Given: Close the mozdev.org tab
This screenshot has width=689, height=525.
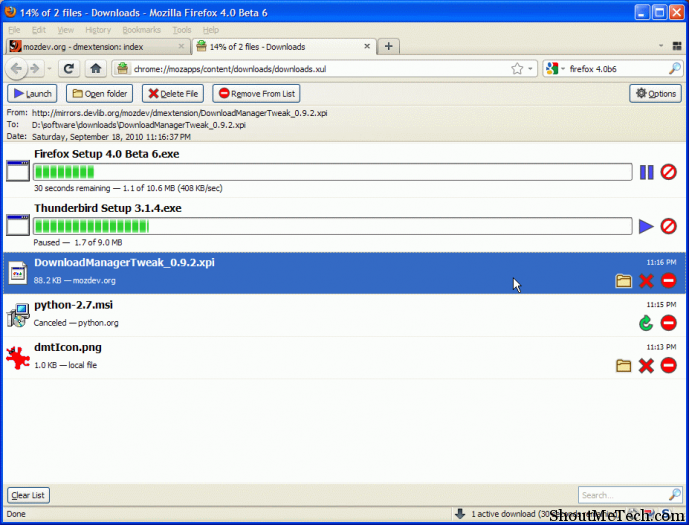Looking at the screenshot, I should 181,46.
